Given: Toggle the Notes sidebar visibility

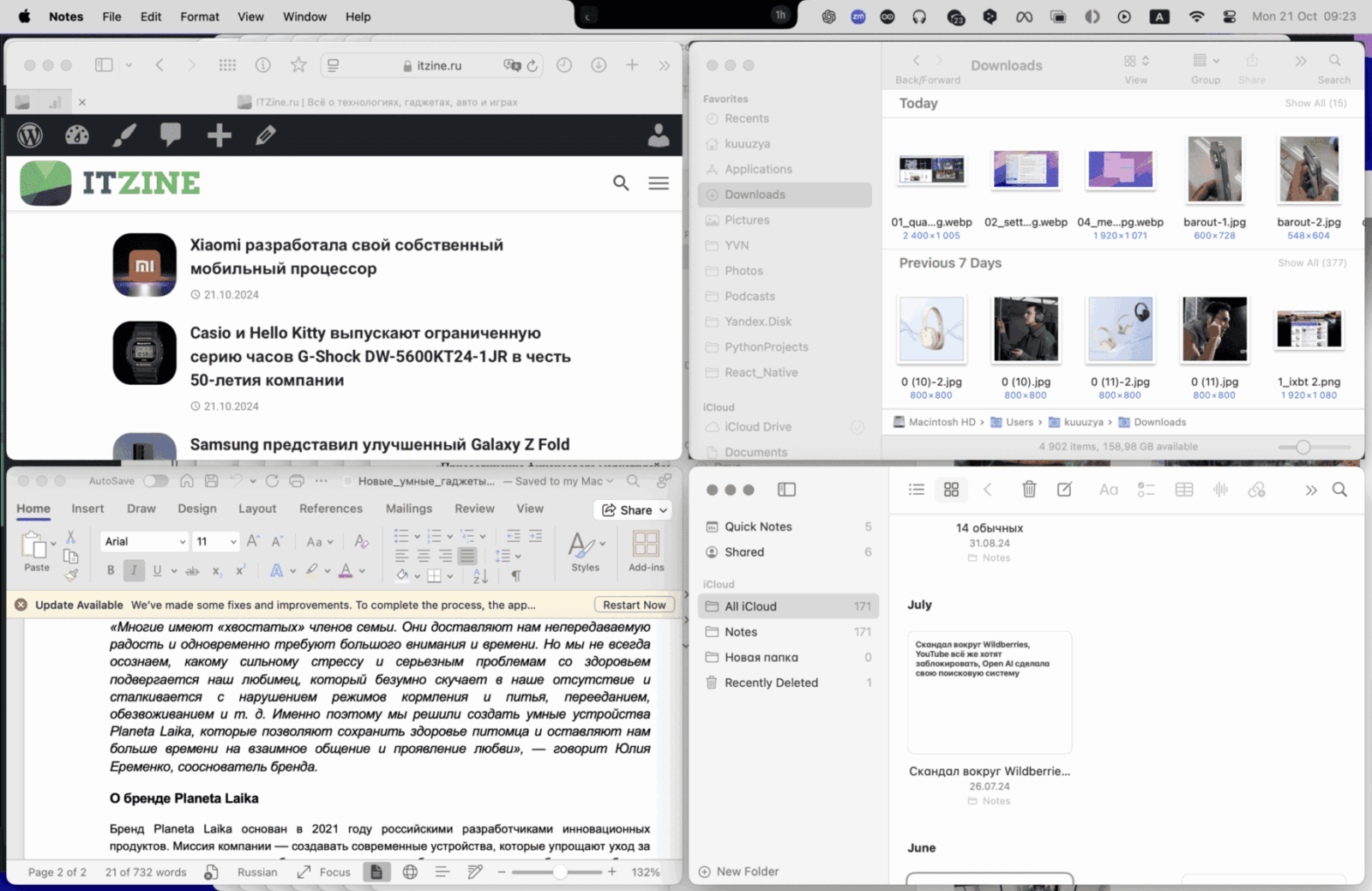Looking at the screenshot, I should pos(786,490).
